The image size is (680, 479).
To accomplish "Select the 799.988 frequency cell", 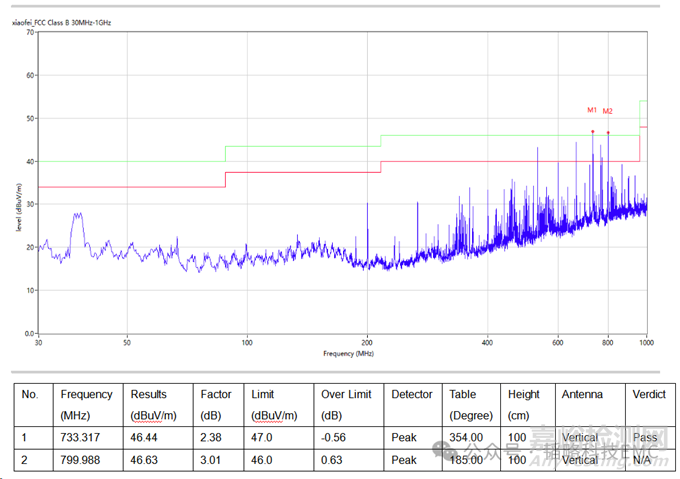I will [x=81, y=460].
